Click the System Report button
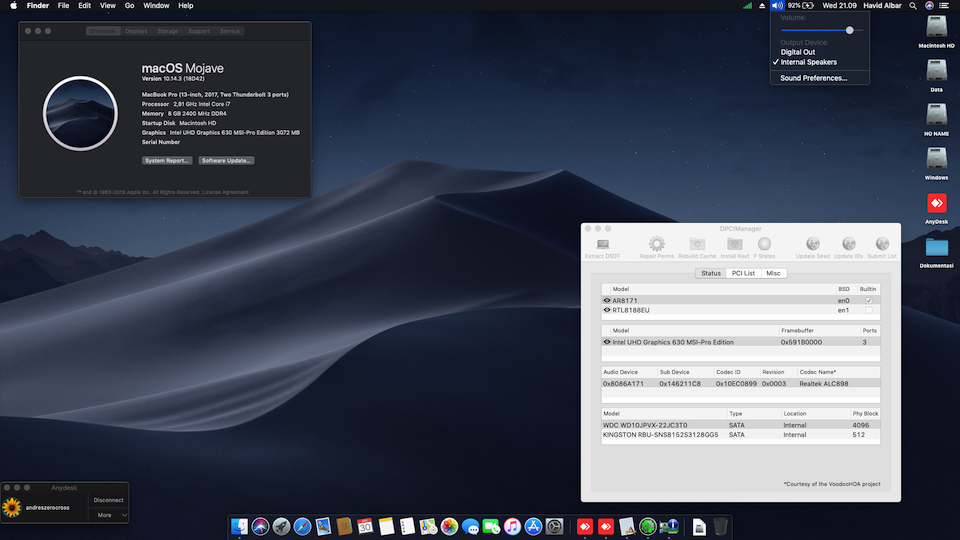The height and width of the screenshot is (540, 960). pos(167,160)
